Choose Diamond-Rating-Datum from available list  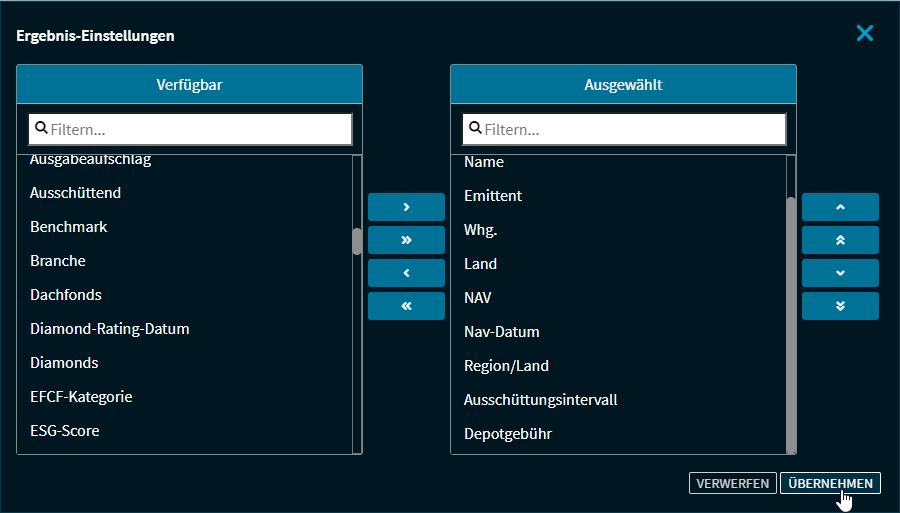(110, 329)
